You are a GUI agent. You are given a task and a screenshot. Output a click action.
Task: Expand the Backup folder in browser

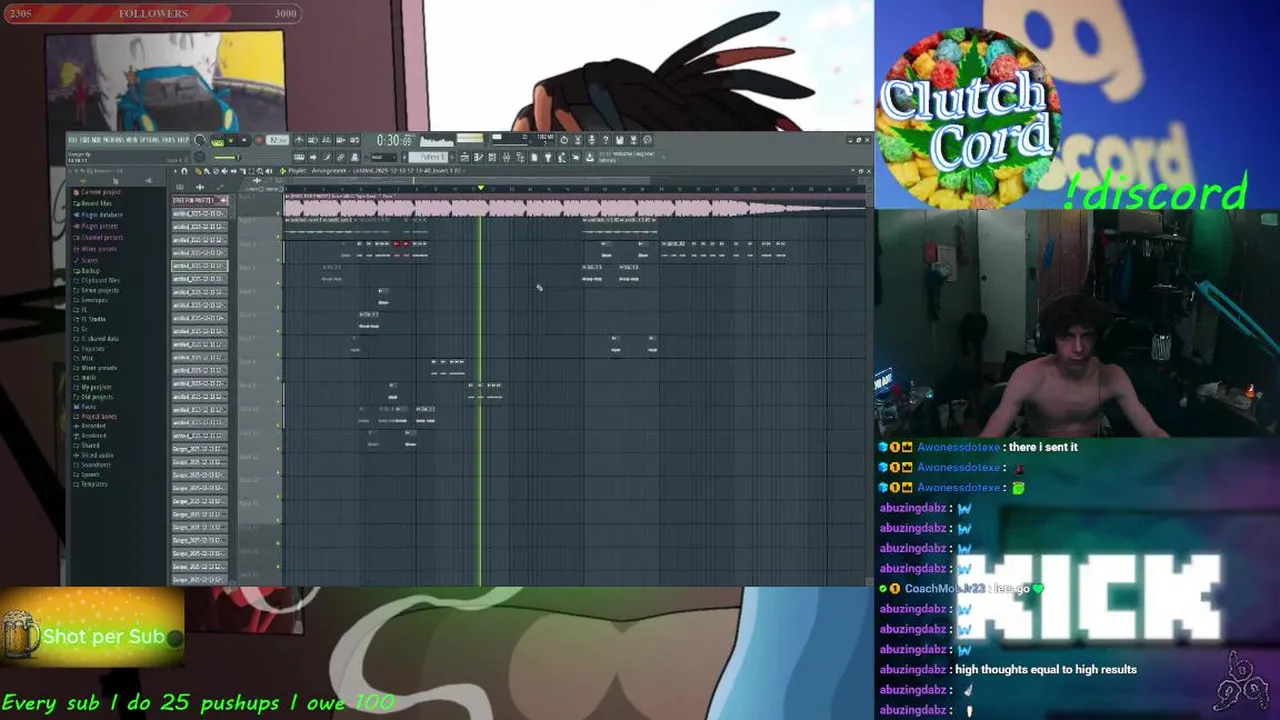86,271
